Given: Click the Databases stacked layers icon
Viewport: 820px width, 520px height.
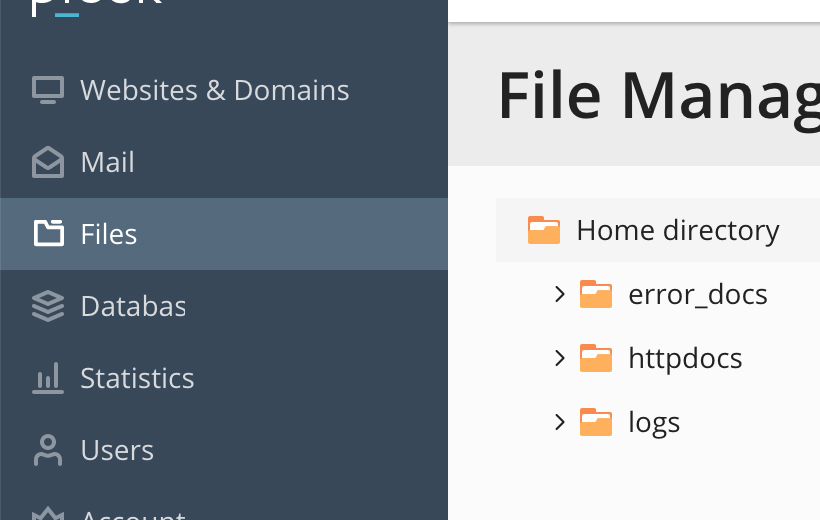Looking at the screenshot, I should pyautogui.click(x=48, y=306).
